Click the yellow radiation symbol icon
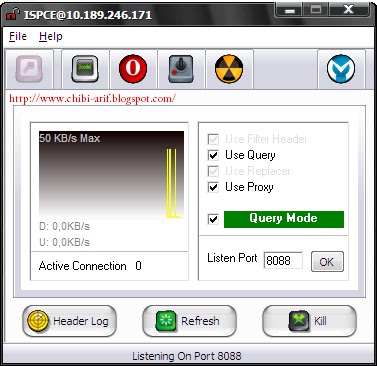The height and width of the screenshot is (366, 377). [229, 69]
